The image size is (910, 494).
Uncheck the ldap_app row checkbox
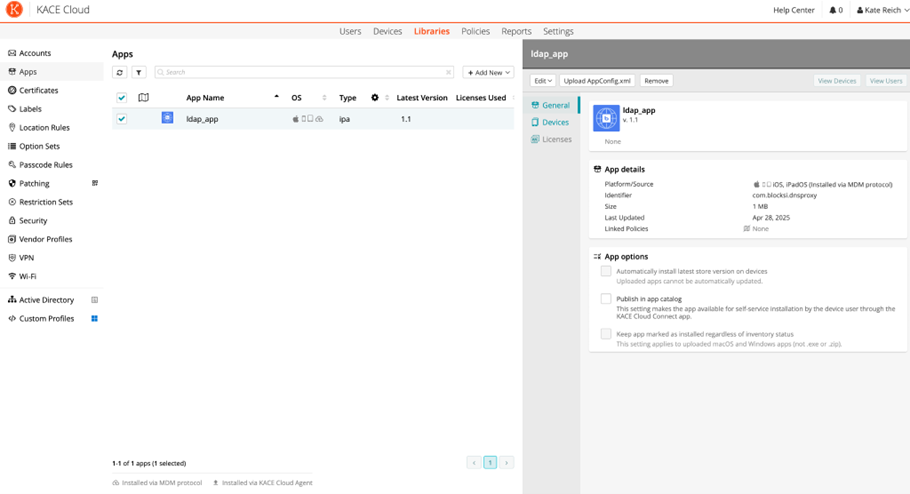[x=121, y=118]
